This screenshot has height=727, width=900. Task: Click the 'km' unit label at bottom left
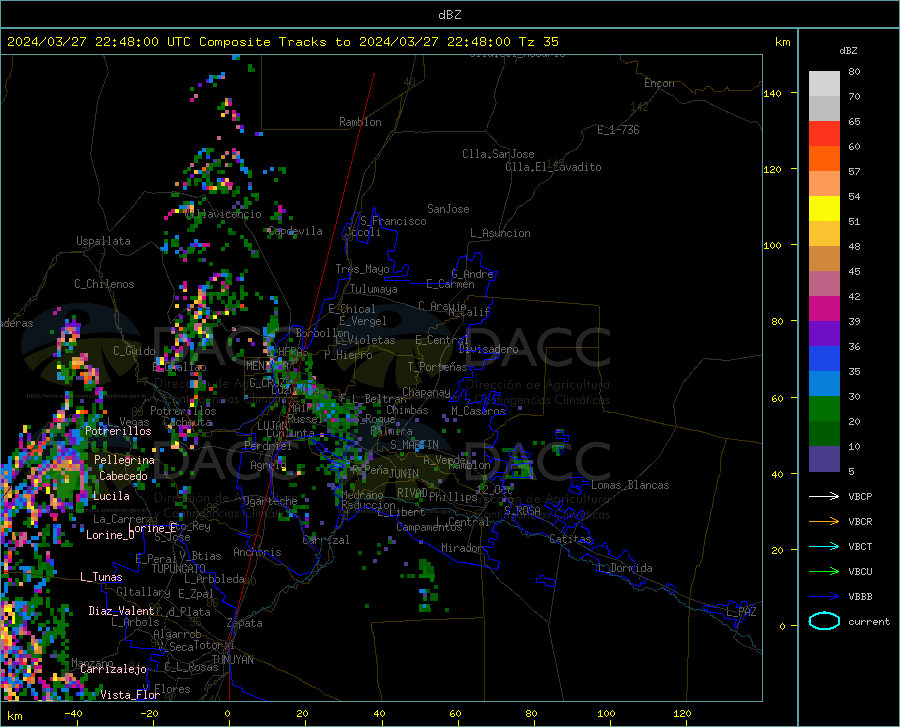(x=15, y=716)
